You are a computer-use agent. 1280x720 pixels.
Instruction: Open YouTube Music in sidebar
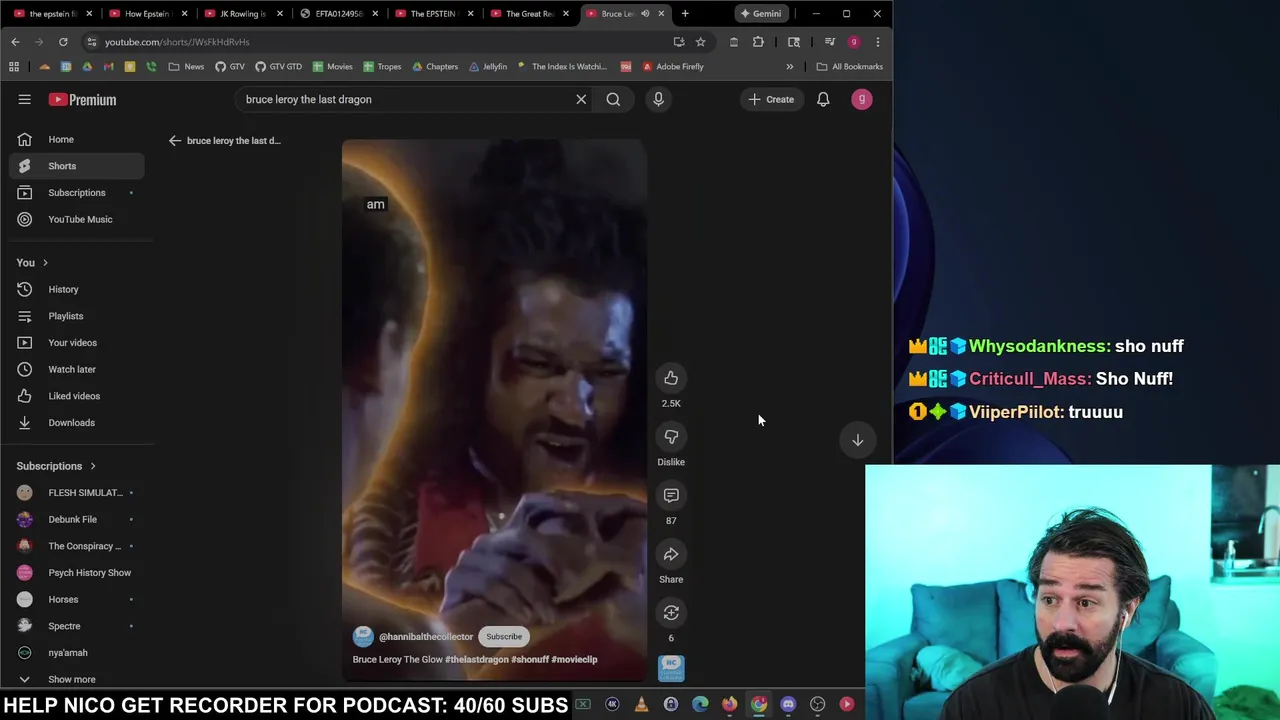pos(77,219)
